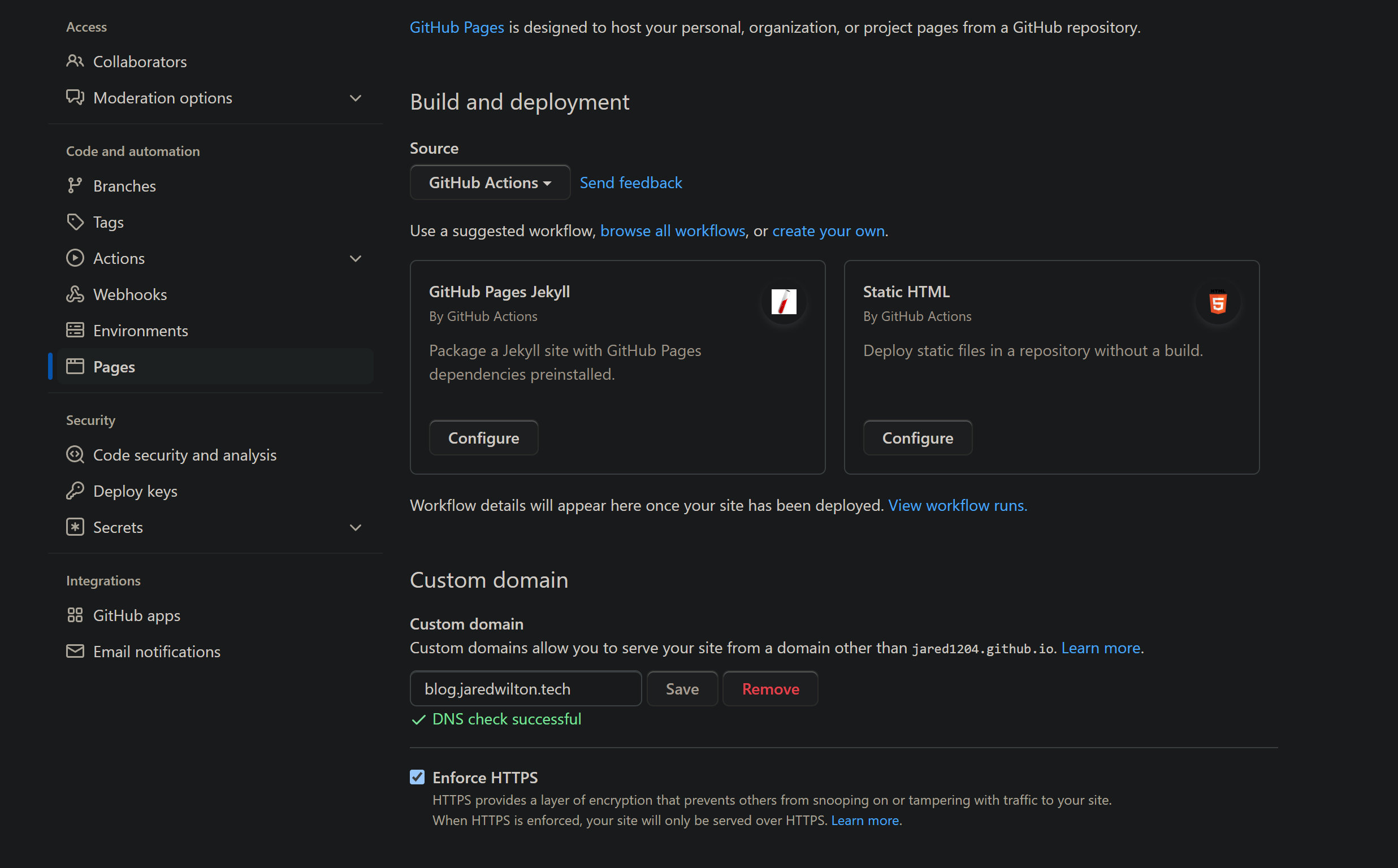The width and height of the screenshot is (1398, 868).
Task: Click the Email notifications envelope icon
Action: tap(75, 651)
